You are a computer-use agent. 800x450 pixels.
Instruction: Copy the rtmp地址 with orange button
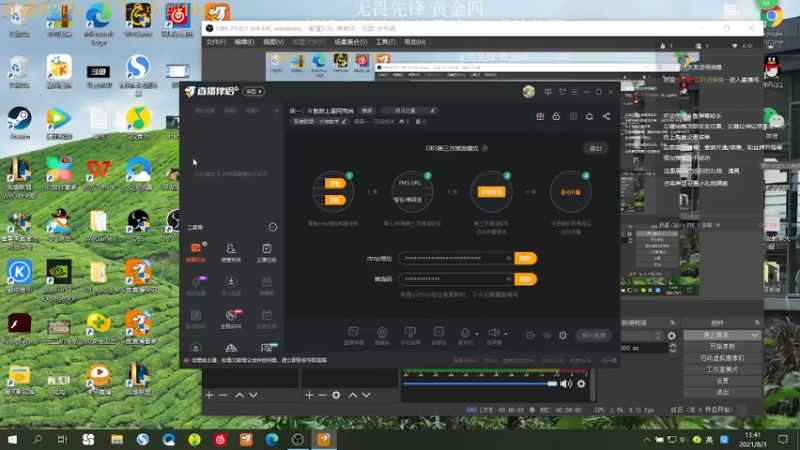pyautogui.click(x=525, y=258)
